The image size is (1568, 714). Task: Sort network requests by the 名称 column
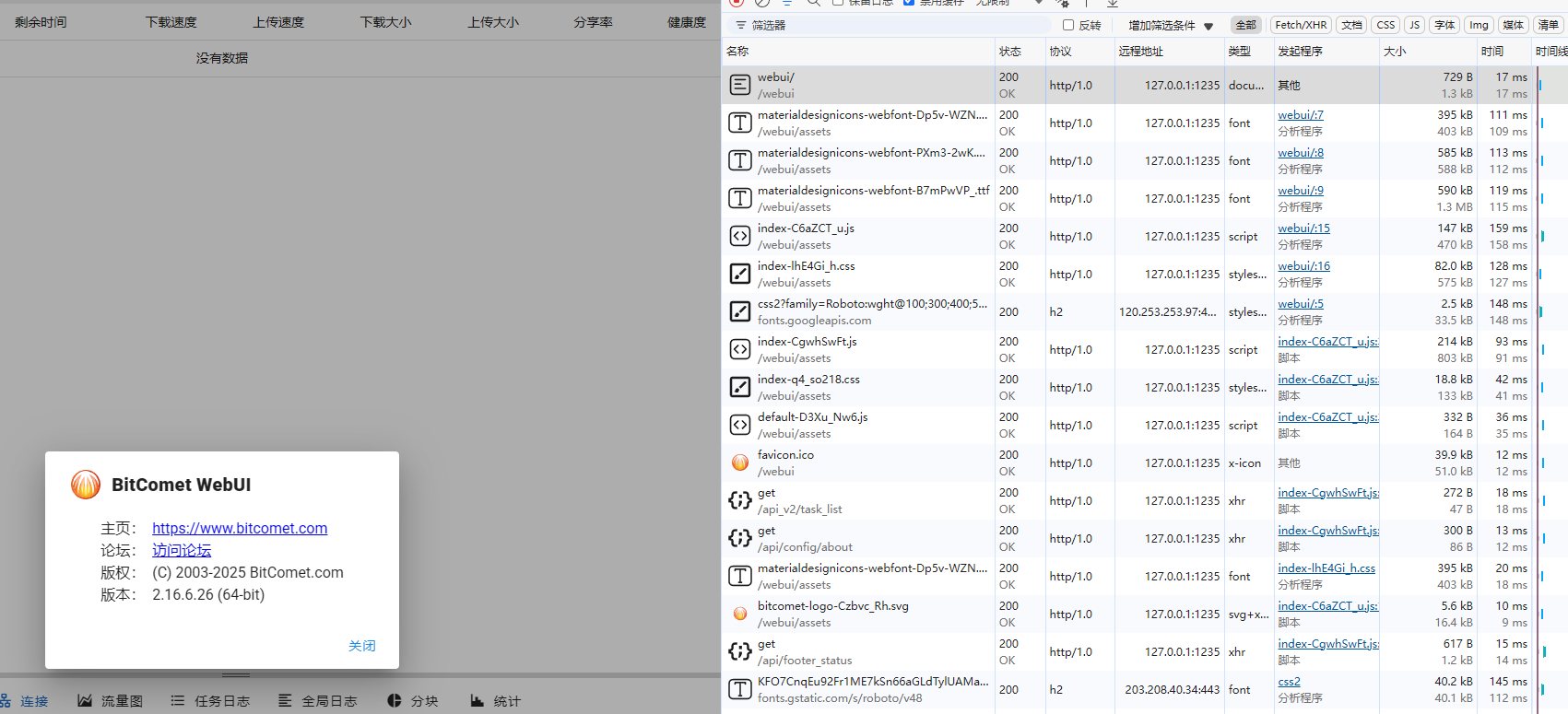(857, 52)
